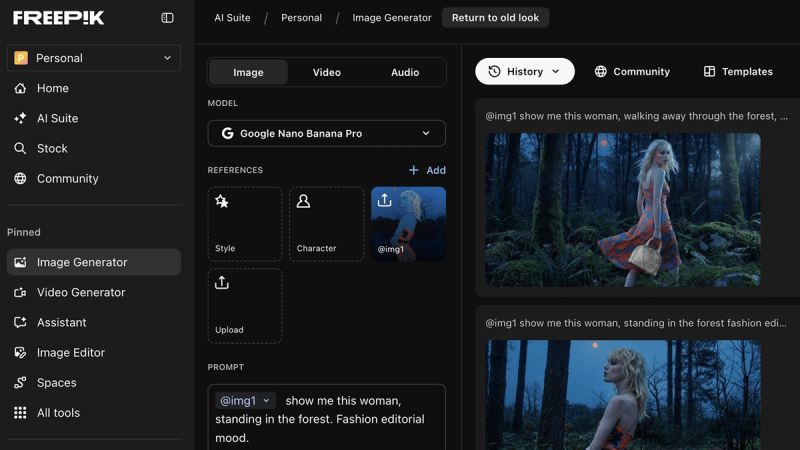The image size is (800, 450).
Task: Click the Pinned section label
Action: [24, 232]
